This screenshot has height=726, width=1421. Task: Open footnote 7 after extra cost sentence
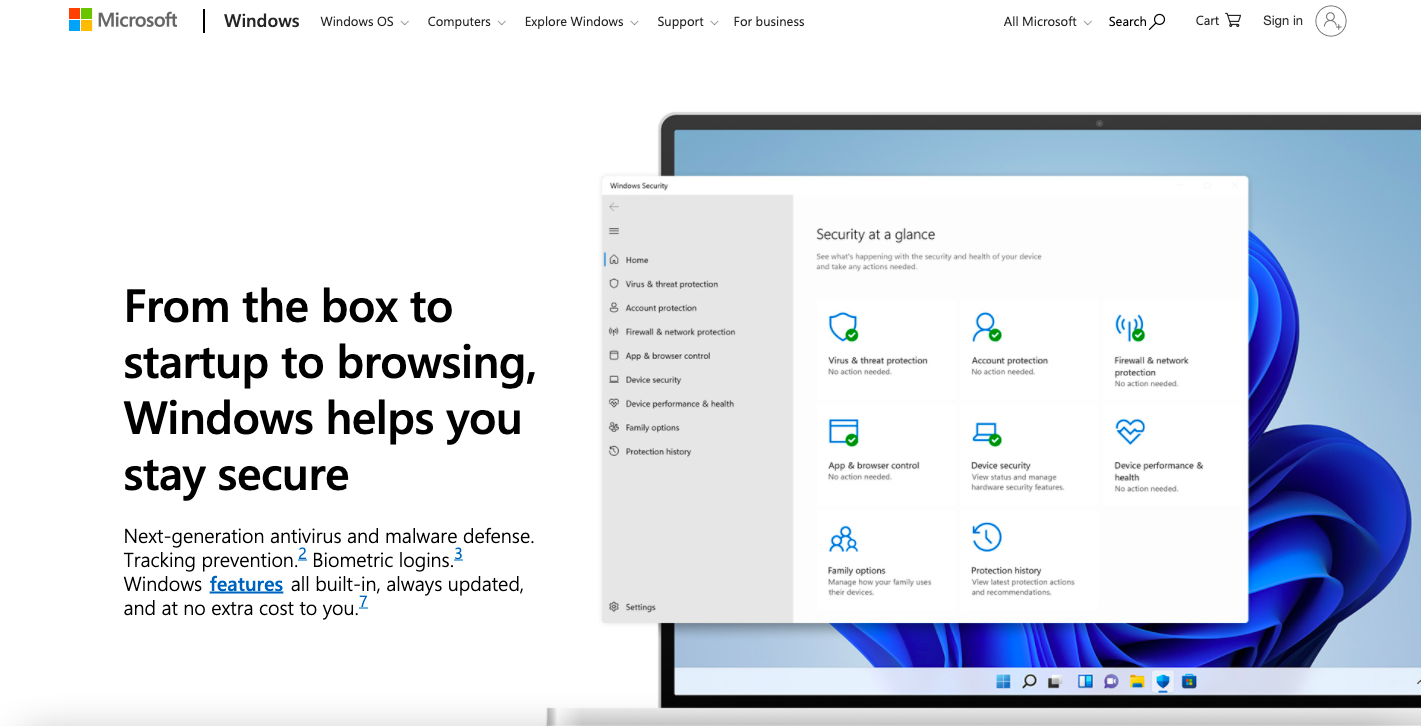click(x=363, y=601)
